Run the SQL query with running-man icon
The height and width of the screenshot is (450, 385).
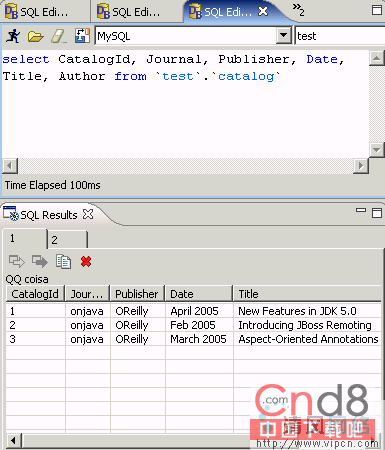[x=13, y=36]
